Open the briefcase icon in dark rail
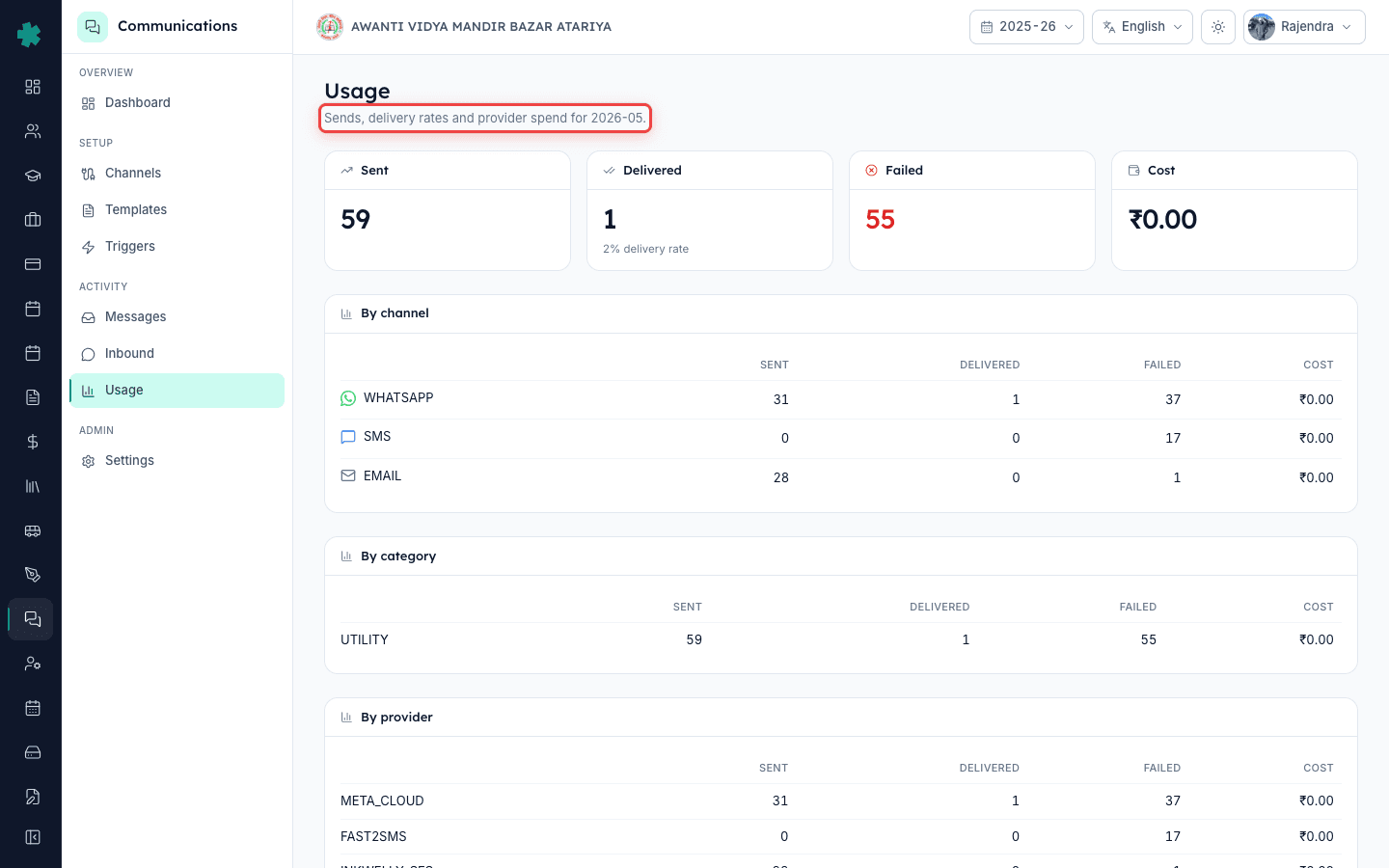 click(33, 220)
